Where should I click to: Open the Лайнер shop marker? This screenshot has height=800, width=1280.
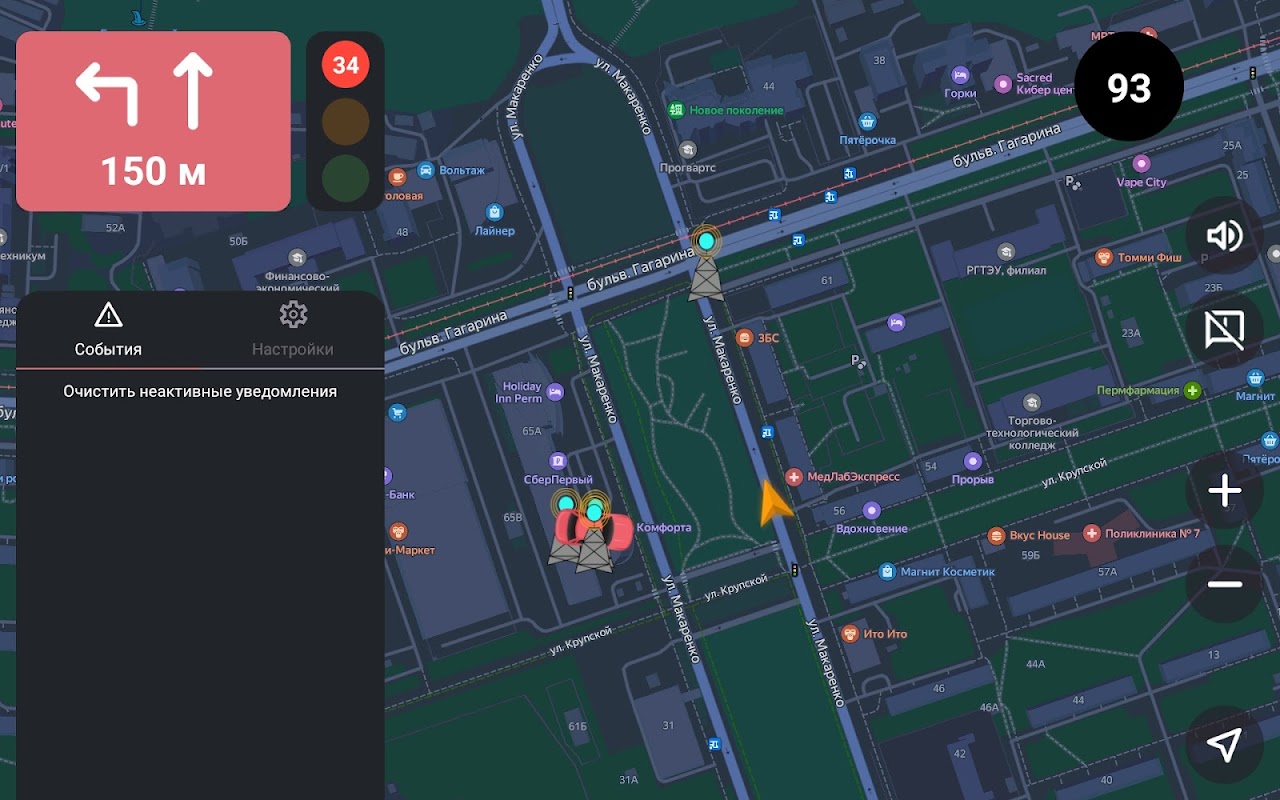494,212
